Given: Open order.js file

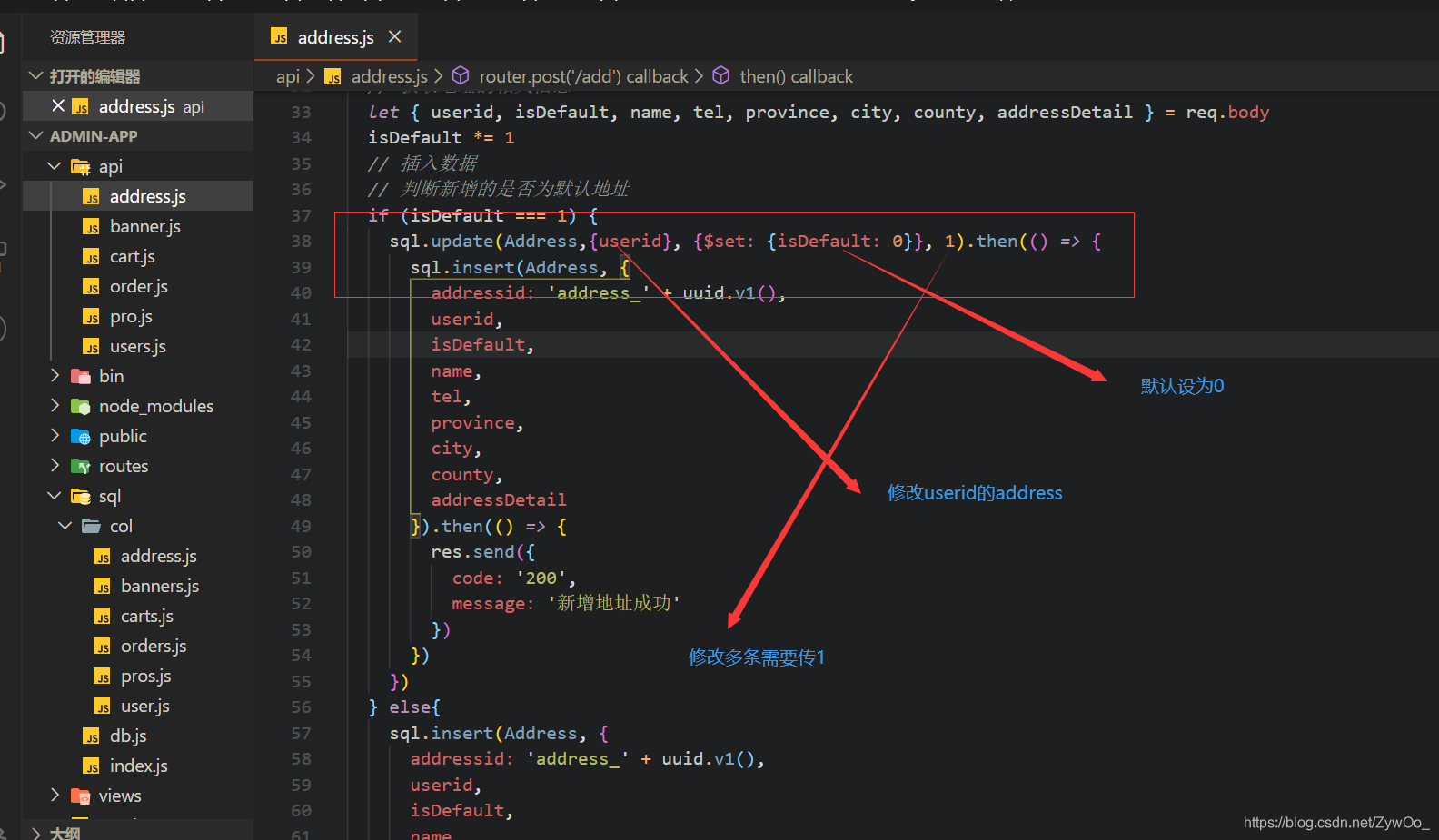Looking at the screenshot, I should coord(138,286).
